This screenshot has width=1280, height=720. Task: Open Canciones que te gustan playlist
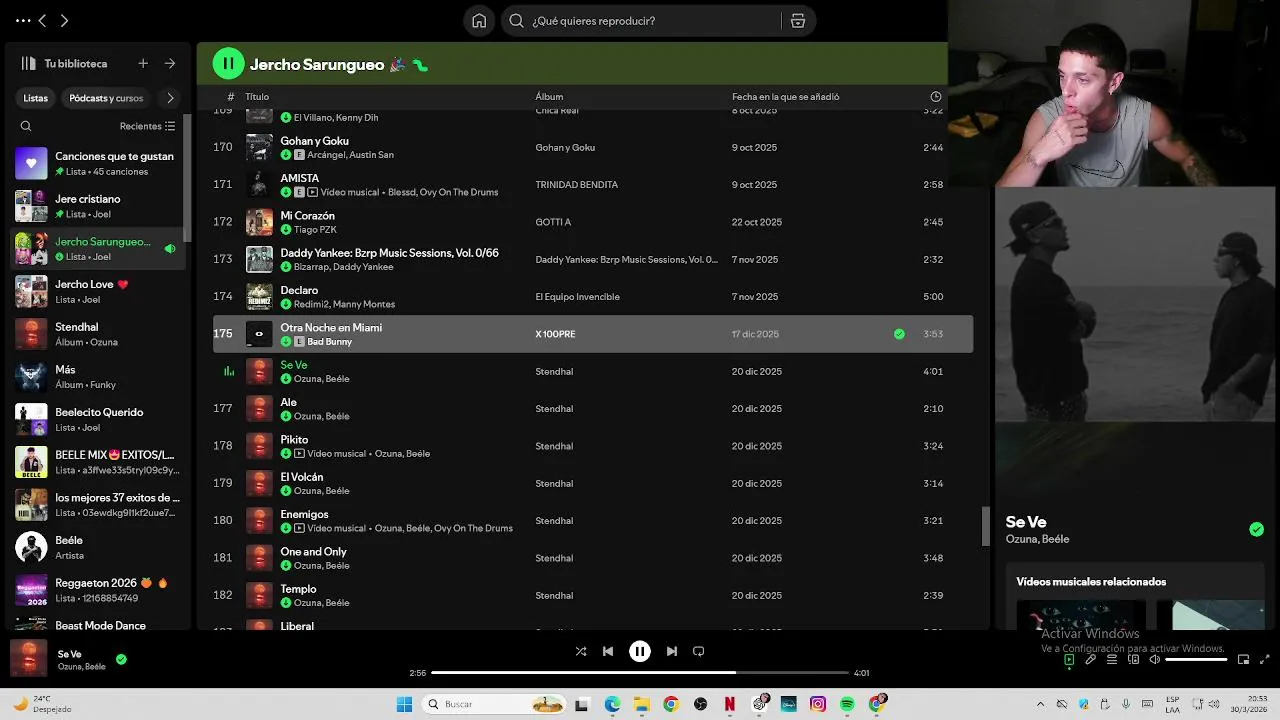(x=96, y=163)
